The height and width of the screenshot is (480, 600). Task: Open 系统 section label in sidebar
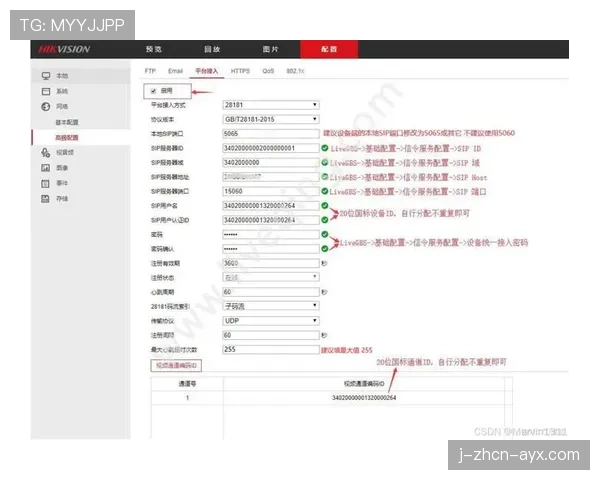[62, 91]
